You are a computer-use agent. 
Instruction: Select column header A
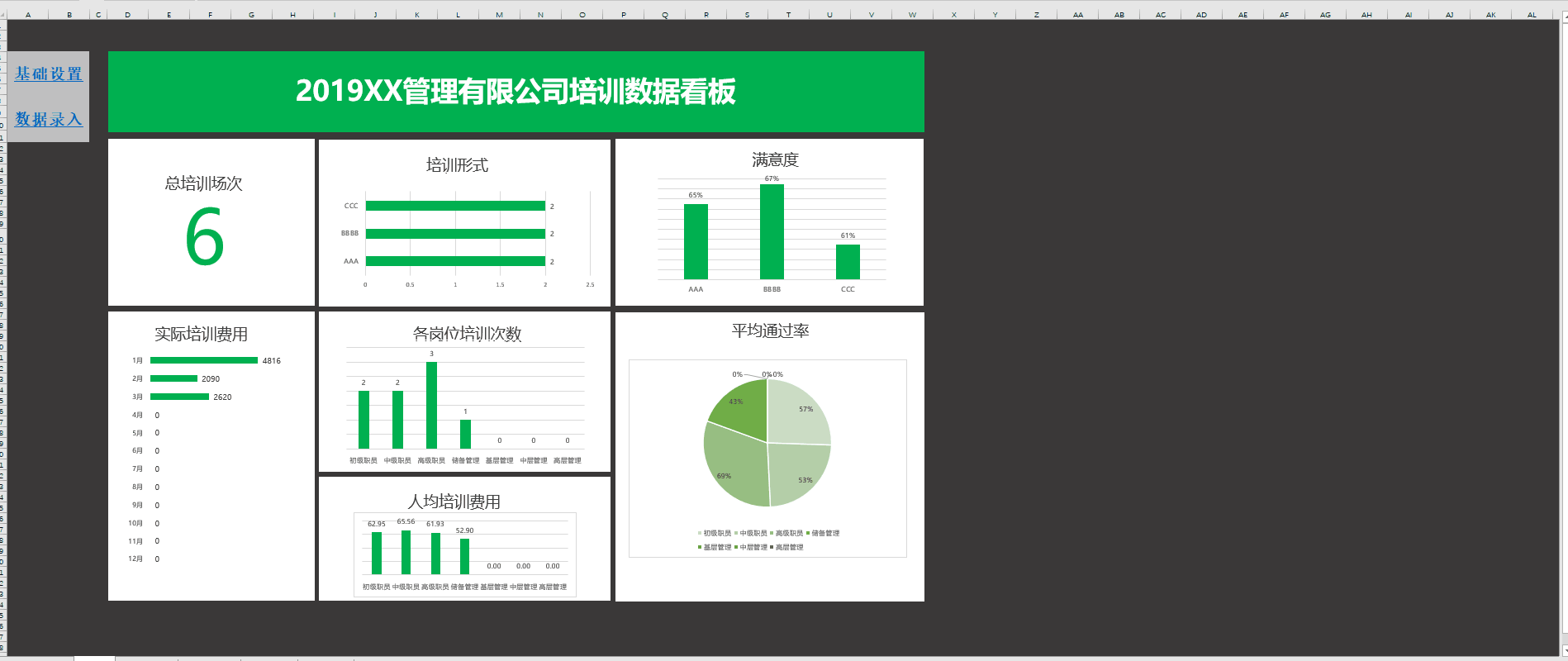point(28,15)
